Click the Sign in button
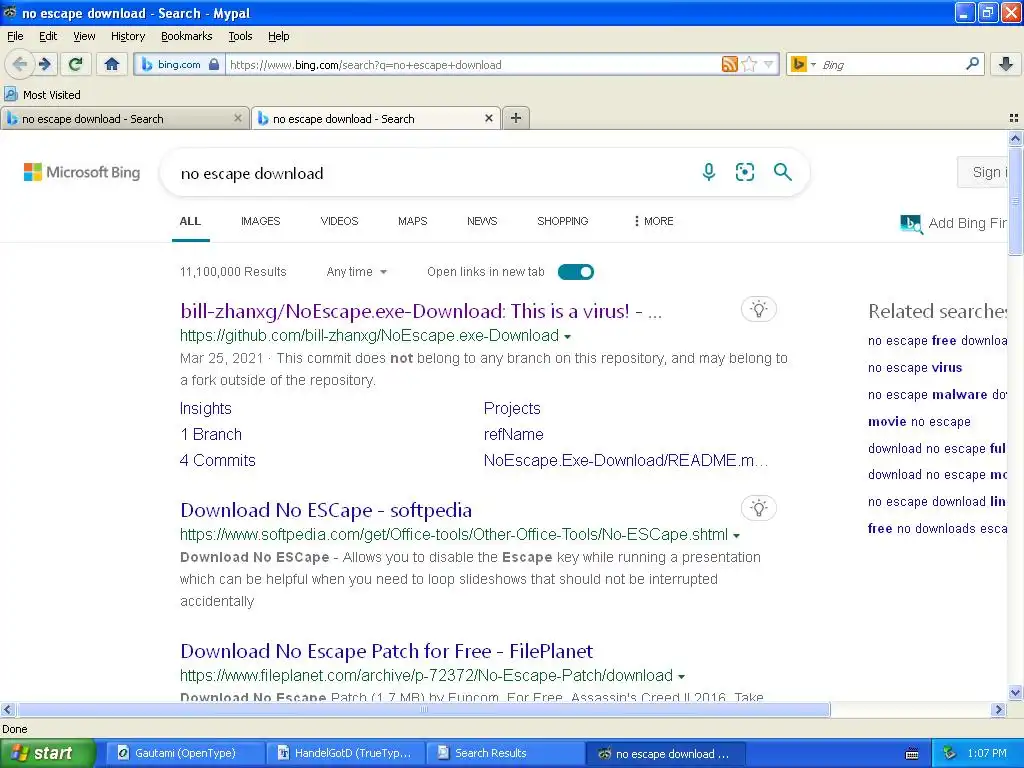Viewport: 1024px width, 768px height. click(983, 172)
